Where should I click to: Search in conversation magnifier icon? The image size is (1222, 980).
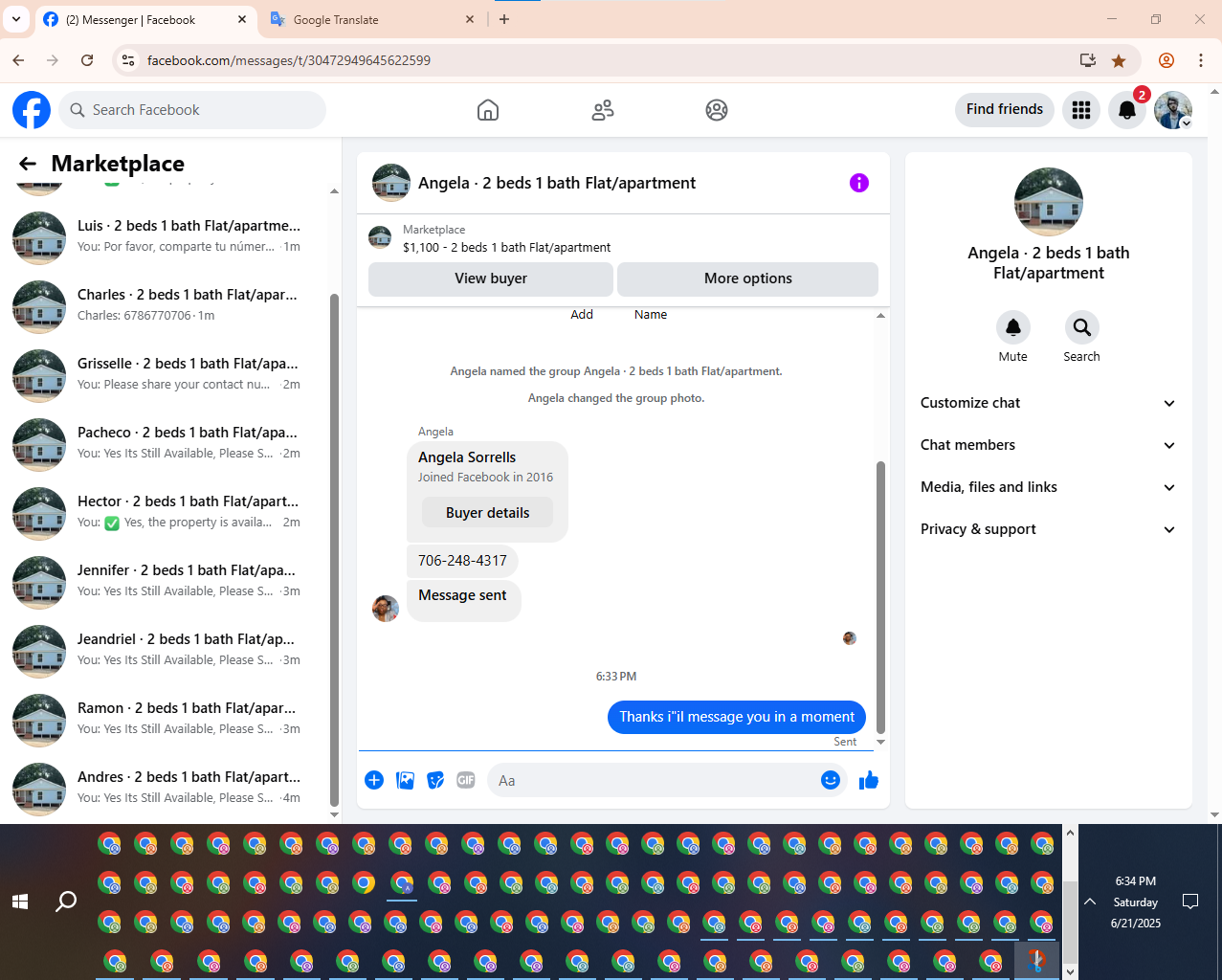pyautogui.click(x=1082, y=327)
